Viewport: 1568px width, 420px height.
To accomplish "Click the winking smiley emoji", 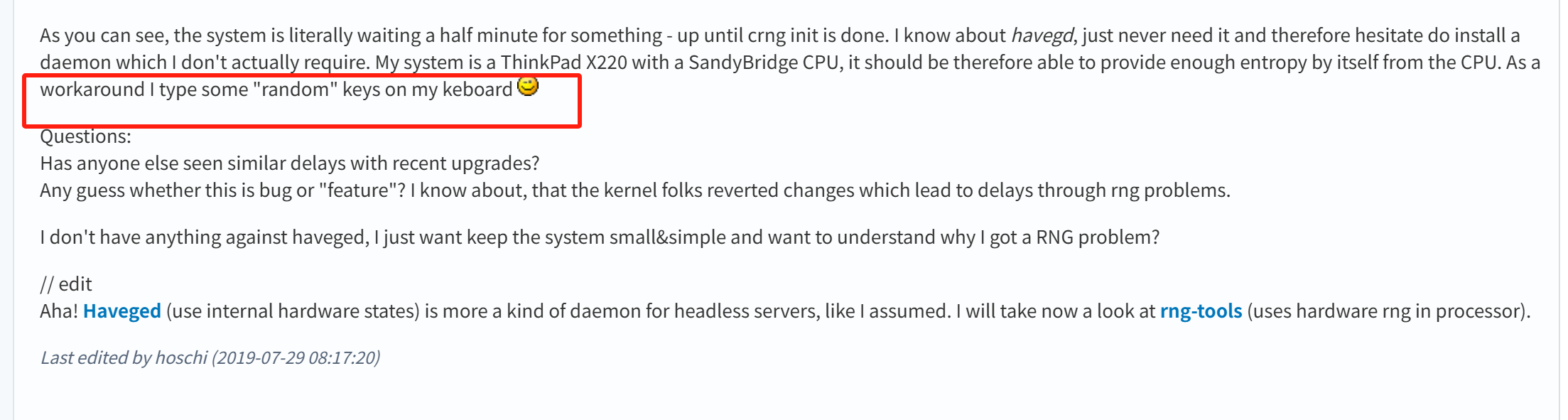I will [528, 87].
